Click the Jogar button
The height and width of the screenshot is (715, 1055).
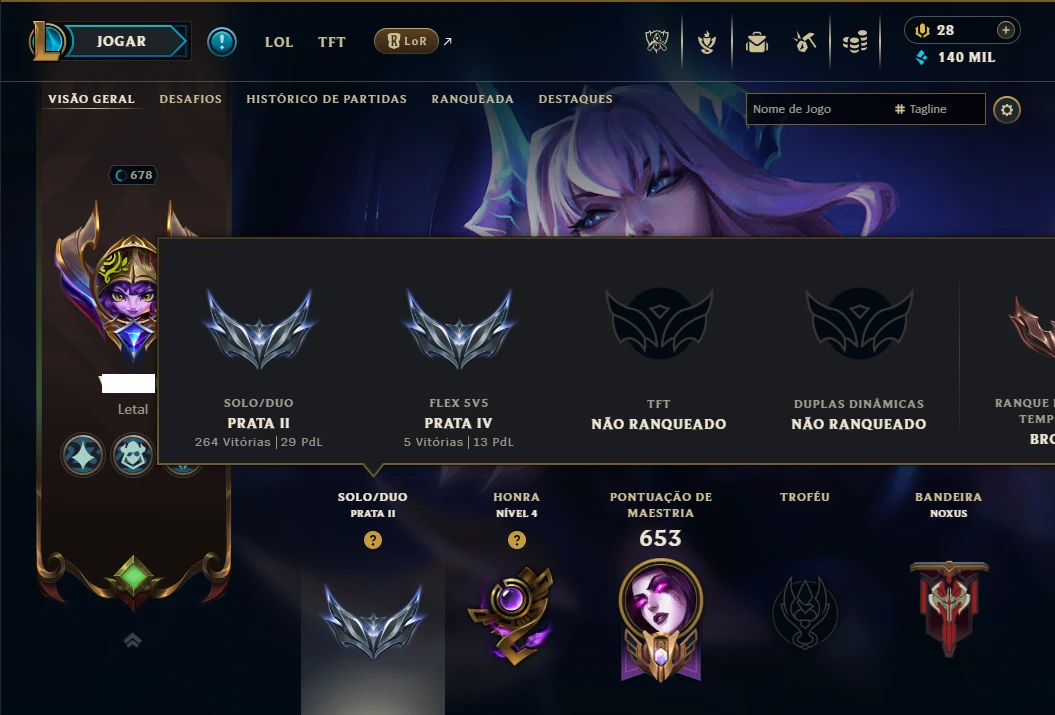click(x=121, y=41)
